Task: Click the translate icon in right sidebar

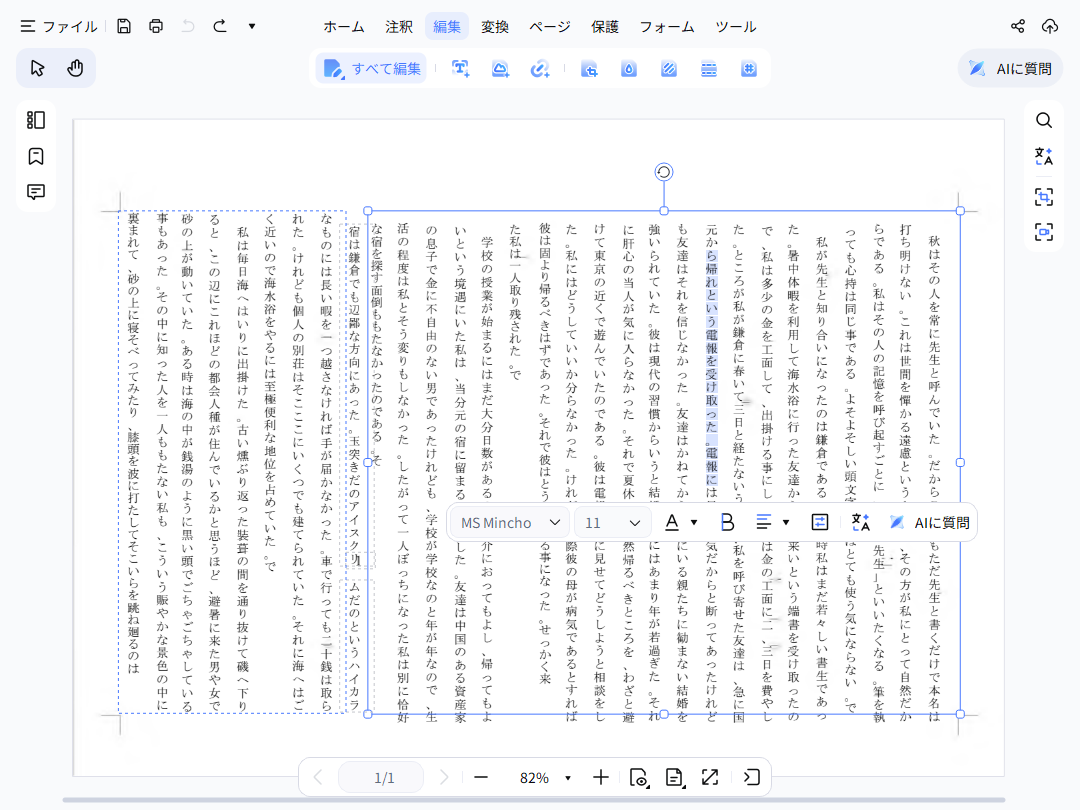Action: [1043, 156]
